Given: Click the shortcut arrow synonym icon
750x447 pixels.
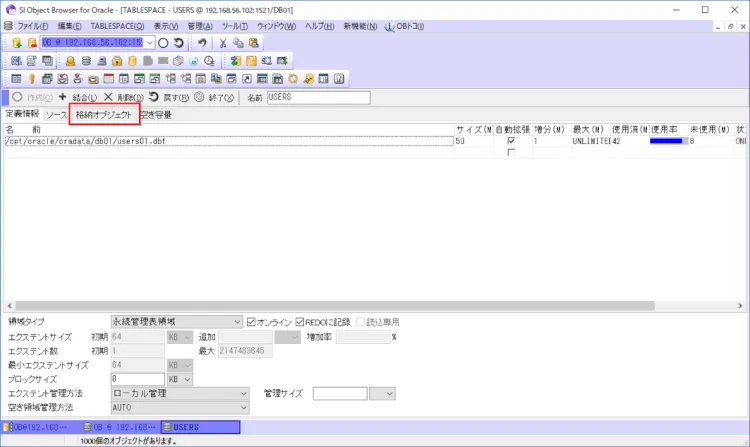Looking at the screenshot, I should pos(247,78).
